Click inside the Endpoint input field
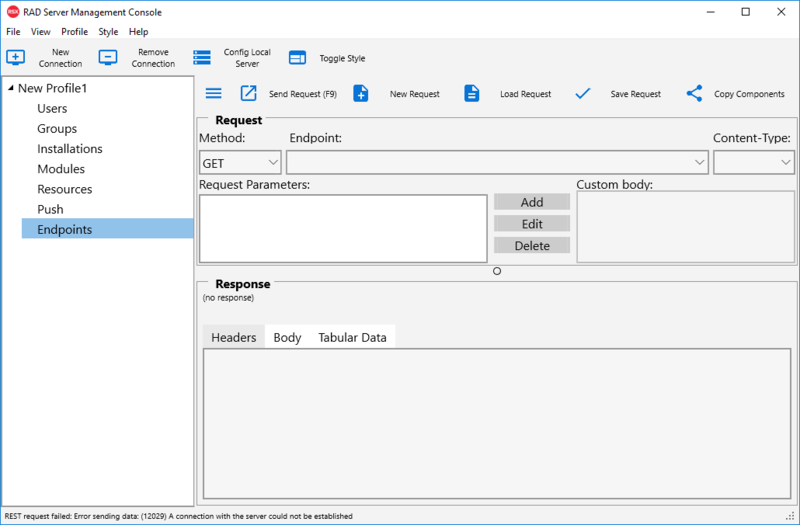Viewport: 800px width, 525px height. point(489,163)
